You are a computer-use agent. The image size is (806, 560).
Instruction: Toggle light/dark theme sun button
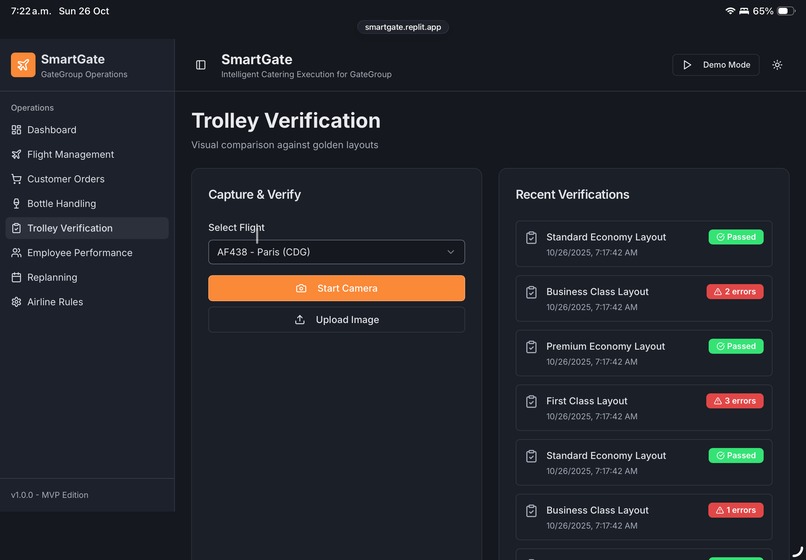click(x=777, y=65)
